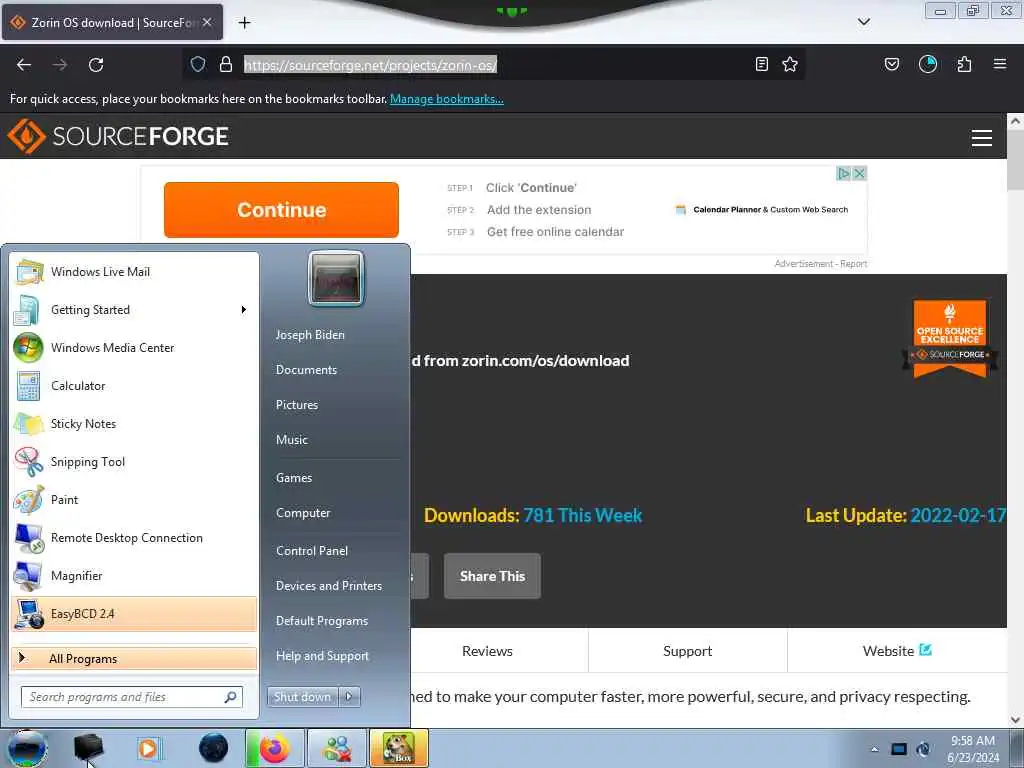The height and width of the screenshot is (768, 1024).
Task: Click the SourceForge logo
Action: [x=118, y=136]
